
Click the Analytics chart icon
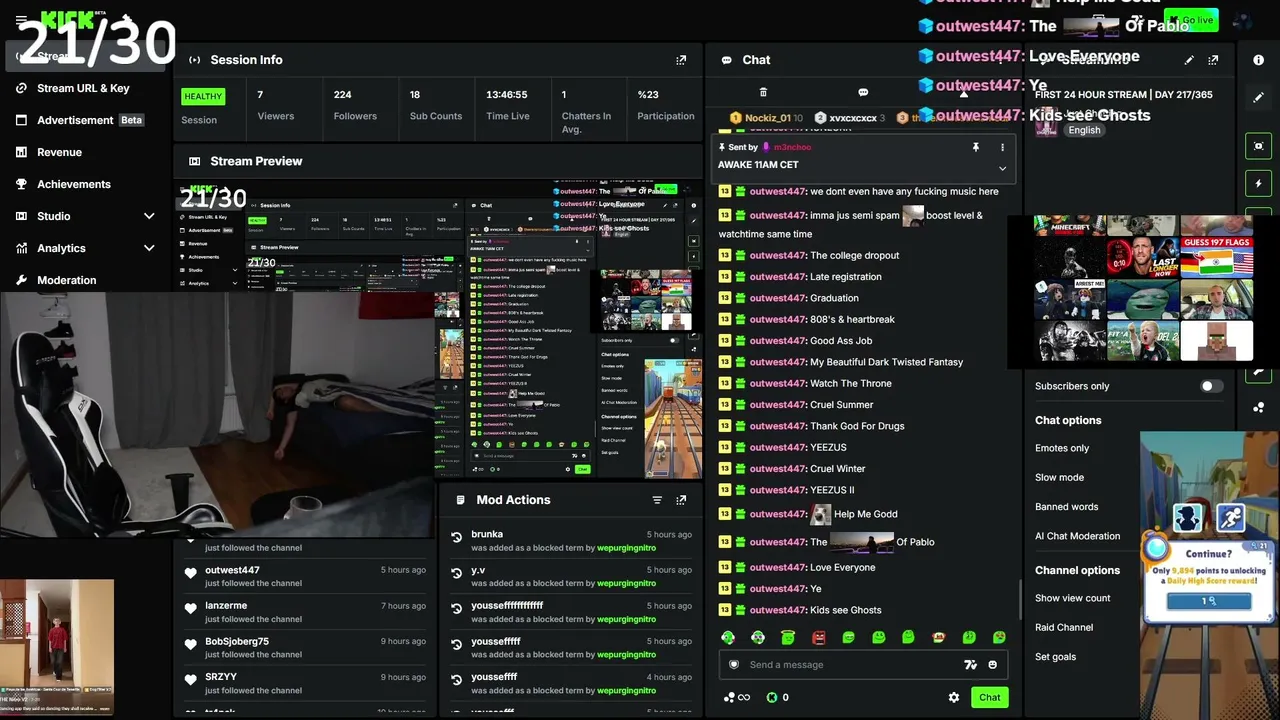tap(21, 248)
